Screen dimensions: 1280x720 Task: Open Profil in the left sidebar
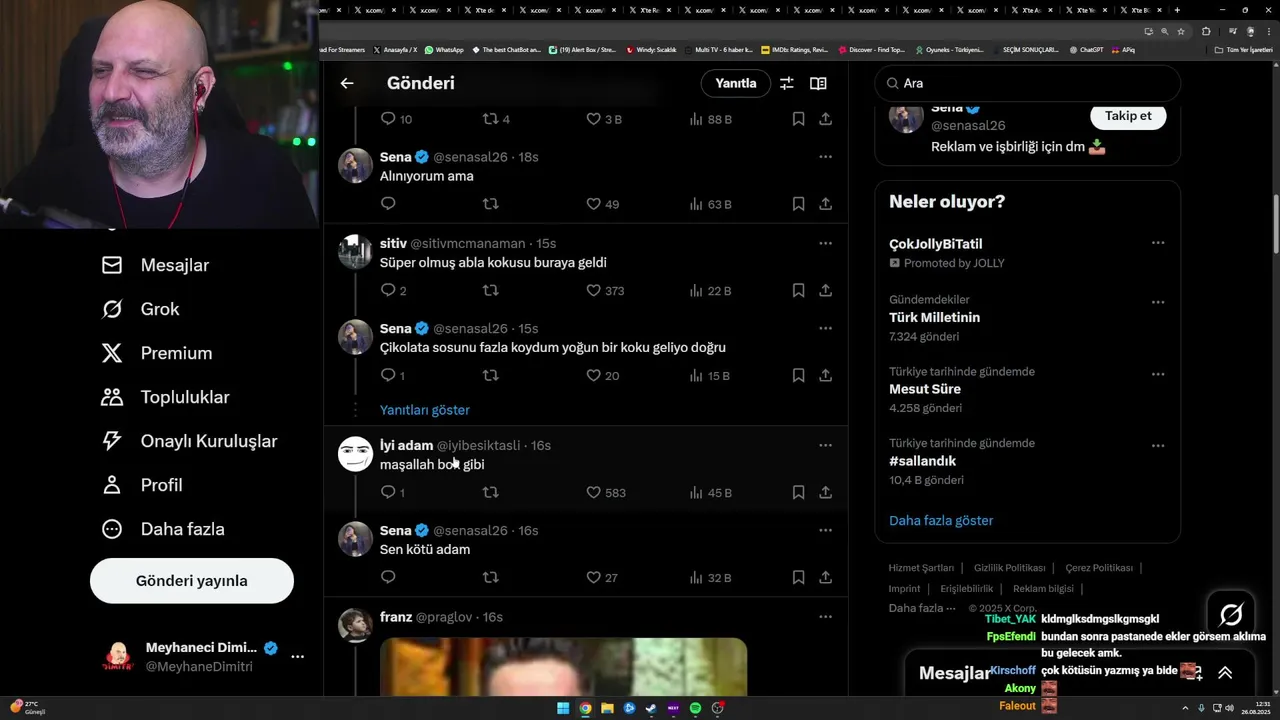pyautogui.click(x=142, y=485)
